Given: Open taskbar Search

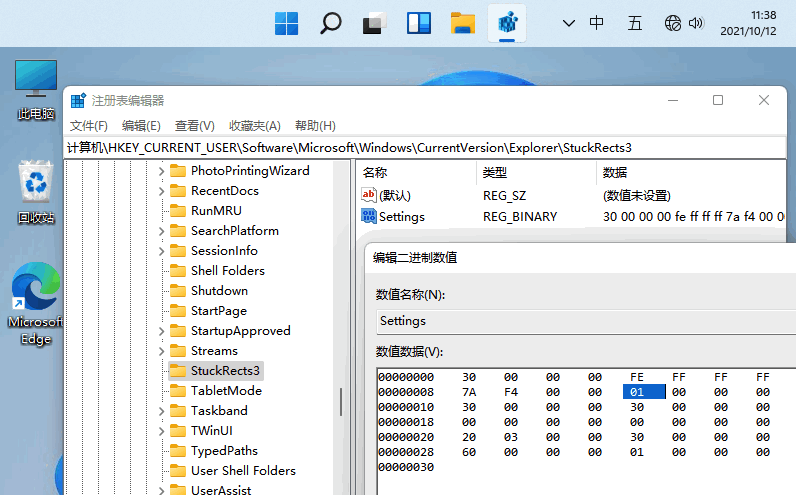Looking at the screenshot, I should point(330,23).
